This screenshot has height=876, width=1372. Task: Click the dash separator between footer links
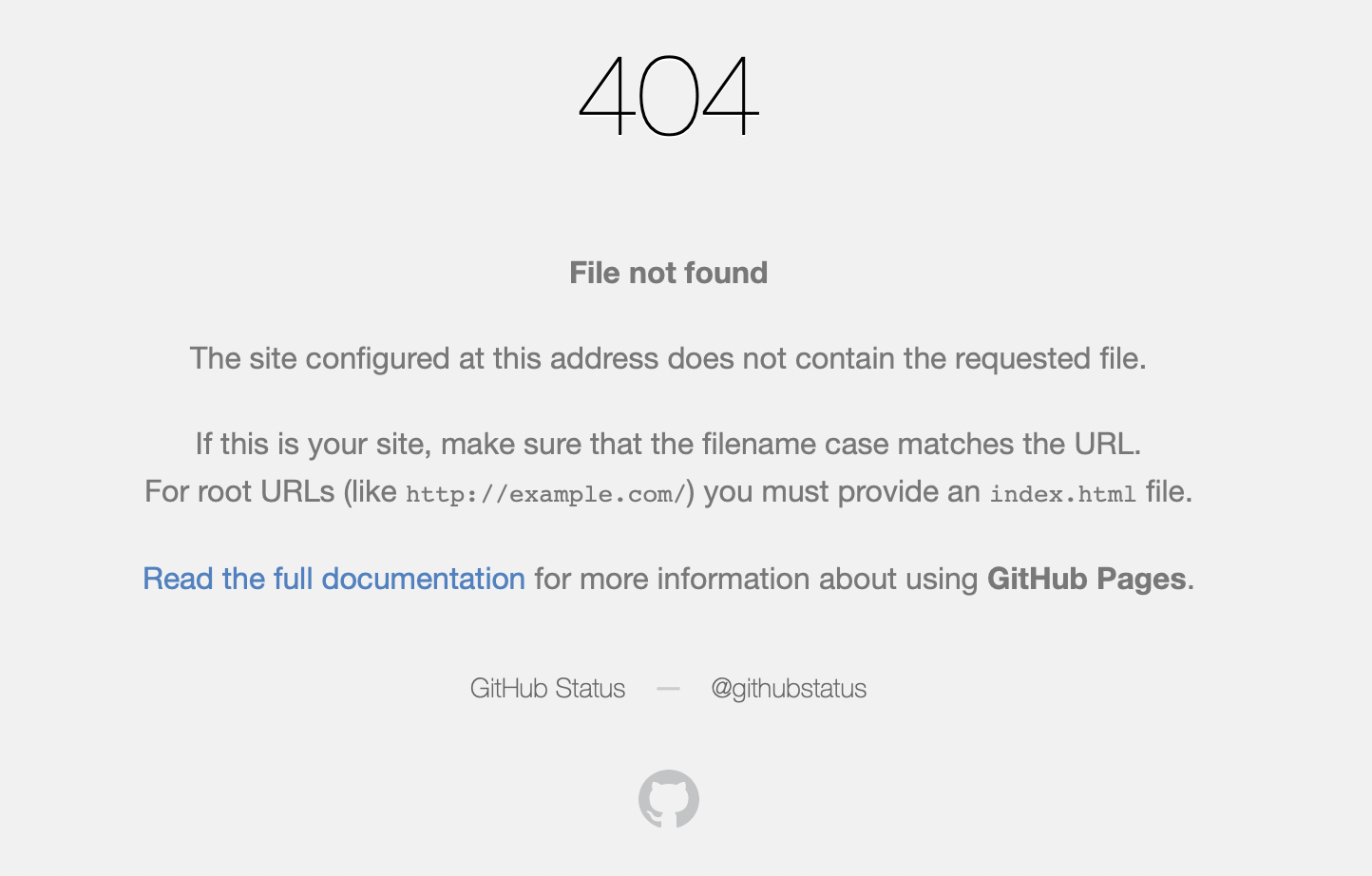coord(668,688)
